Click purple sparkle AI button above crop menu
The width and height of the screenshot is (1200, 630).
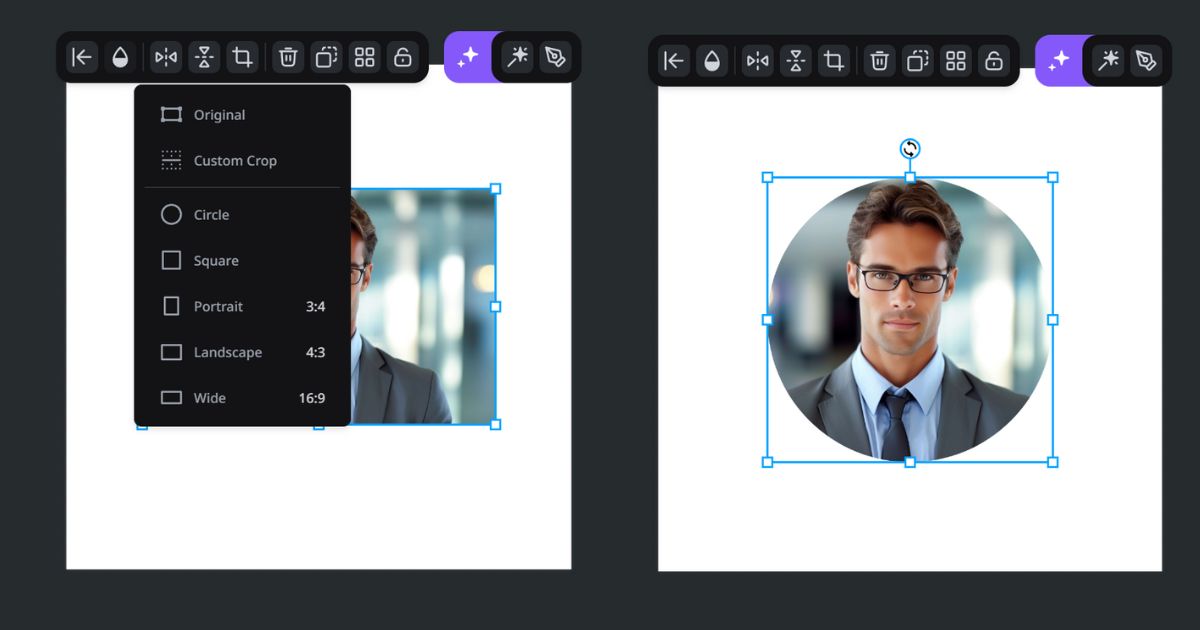pos(467,57)
